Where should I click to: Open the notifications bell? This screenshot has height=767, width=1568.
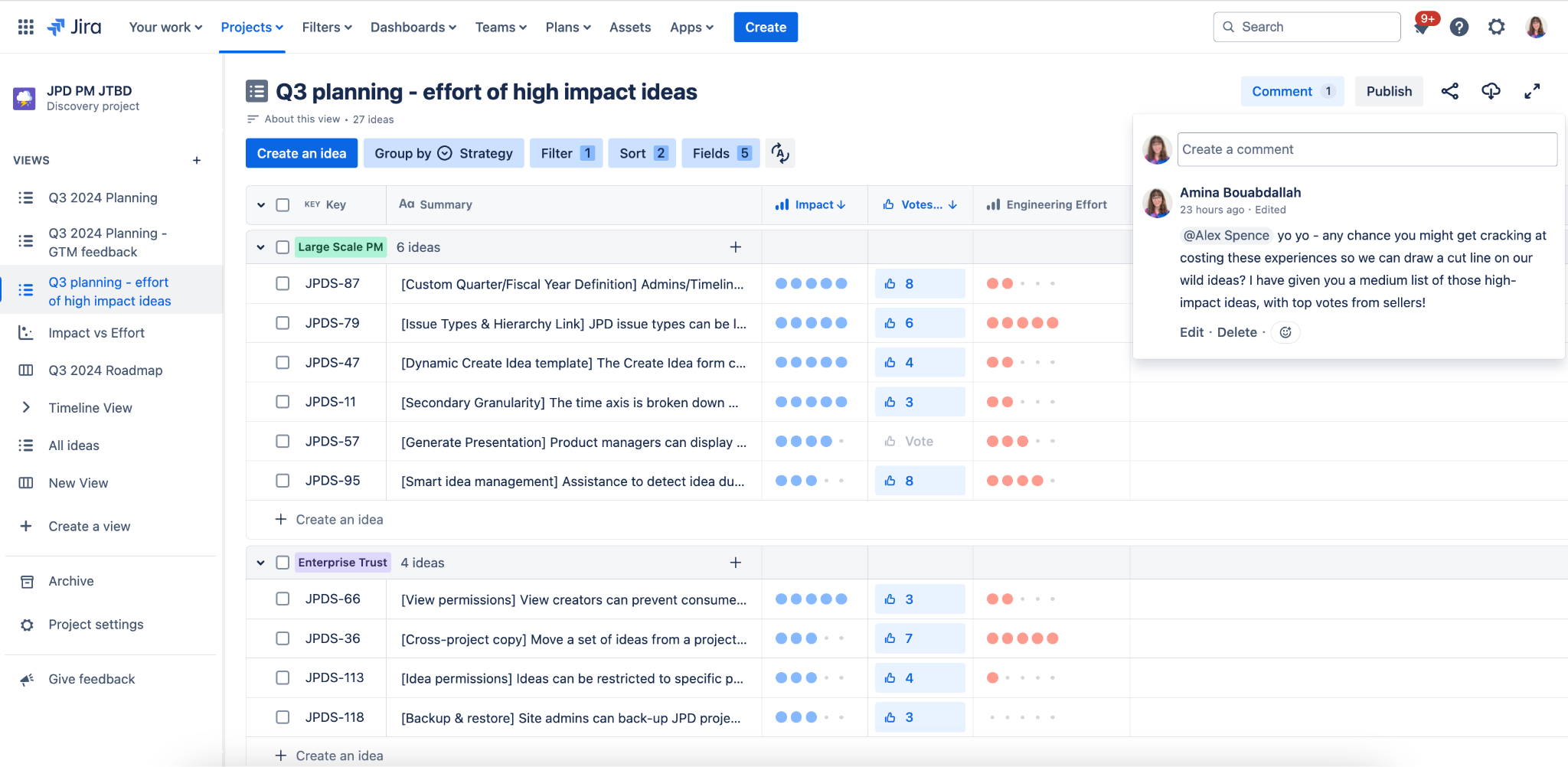pos(1422,28)
